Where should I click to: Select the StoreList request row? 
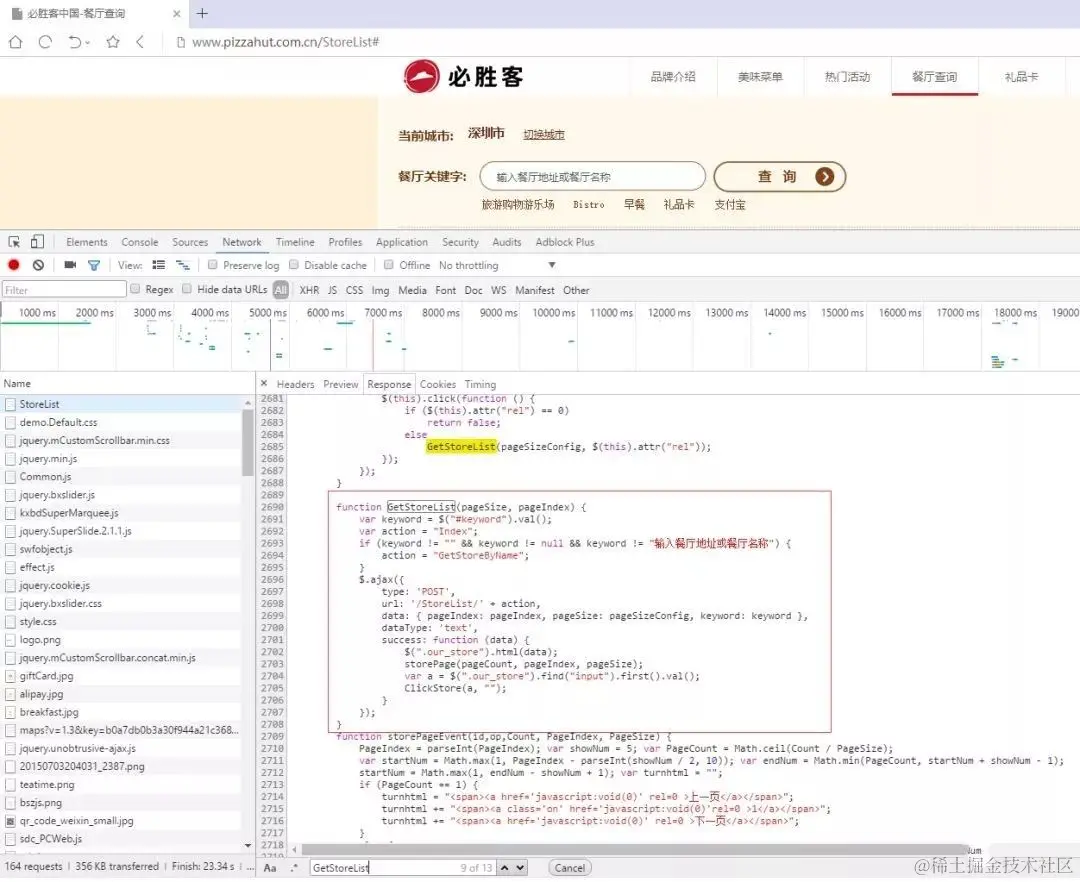(121, 404)
